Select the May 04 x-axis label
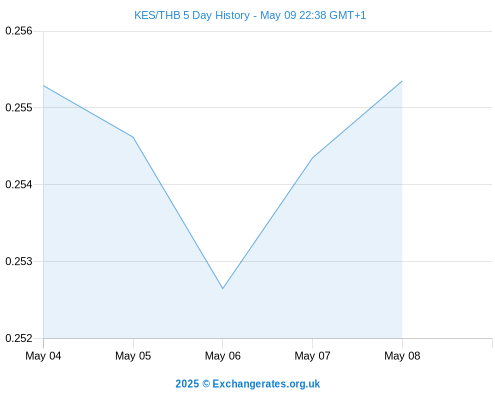The height and width of the screenshot is (400, 495). (43, 356)
